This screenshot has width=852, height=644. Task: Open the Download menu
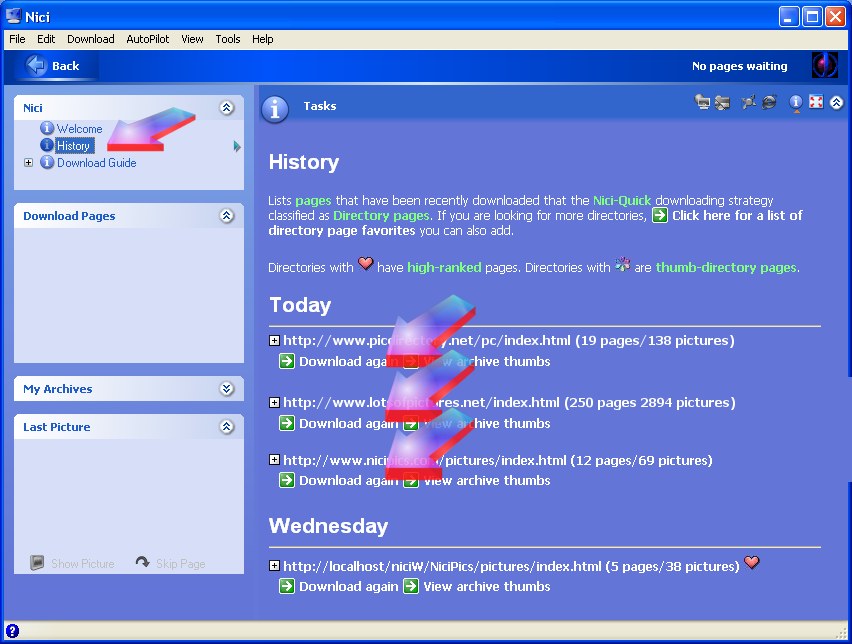(x=91, y=39)
